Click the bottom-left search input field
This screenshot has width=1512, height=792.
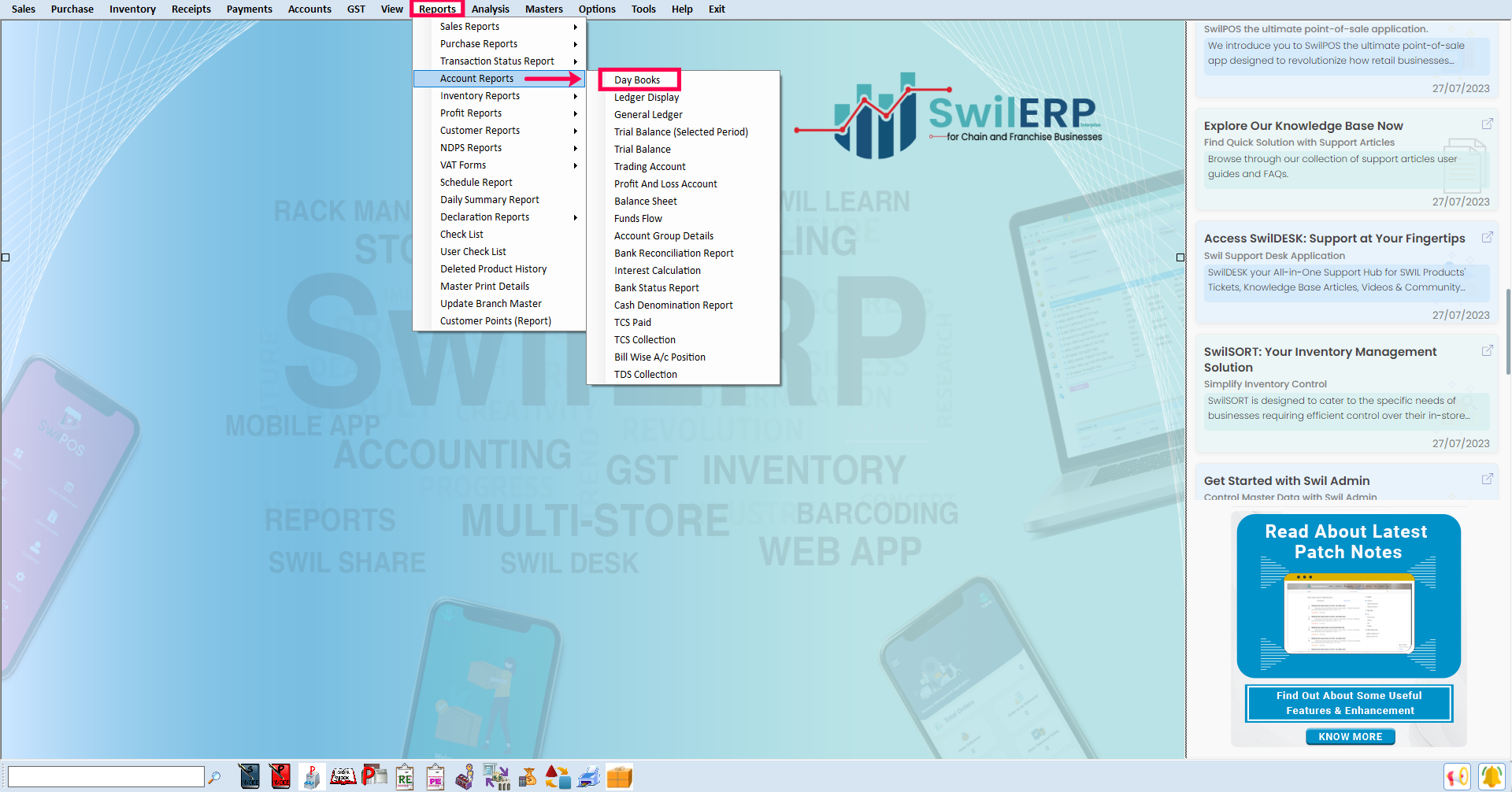(106, 777)
